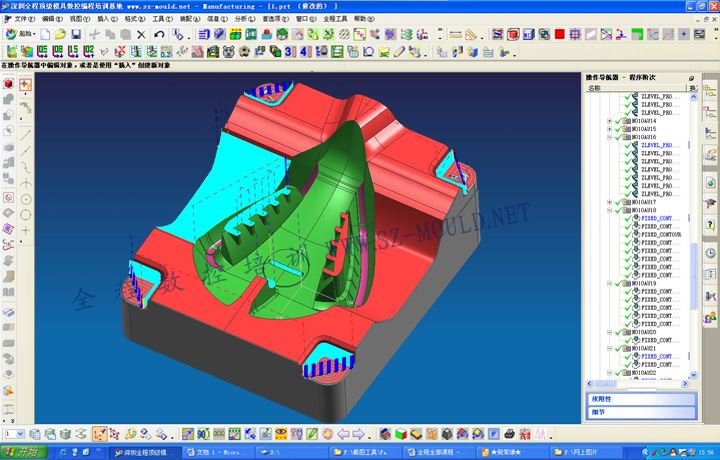
Task: Toggle the selection filter plus-cursor icon
Action: (25, 84)
